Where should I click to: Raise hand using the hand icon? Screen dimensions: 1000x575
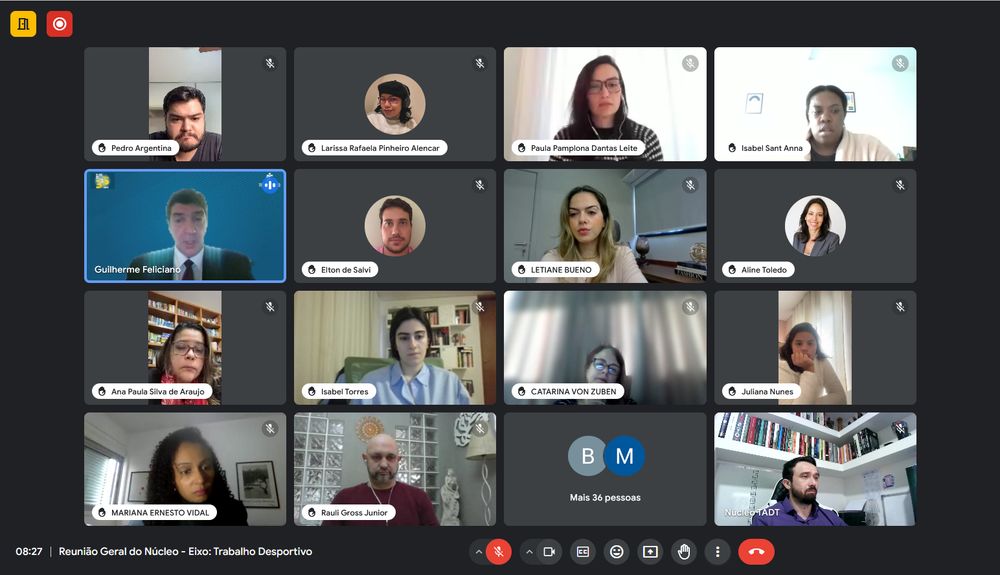pos(684,552)
